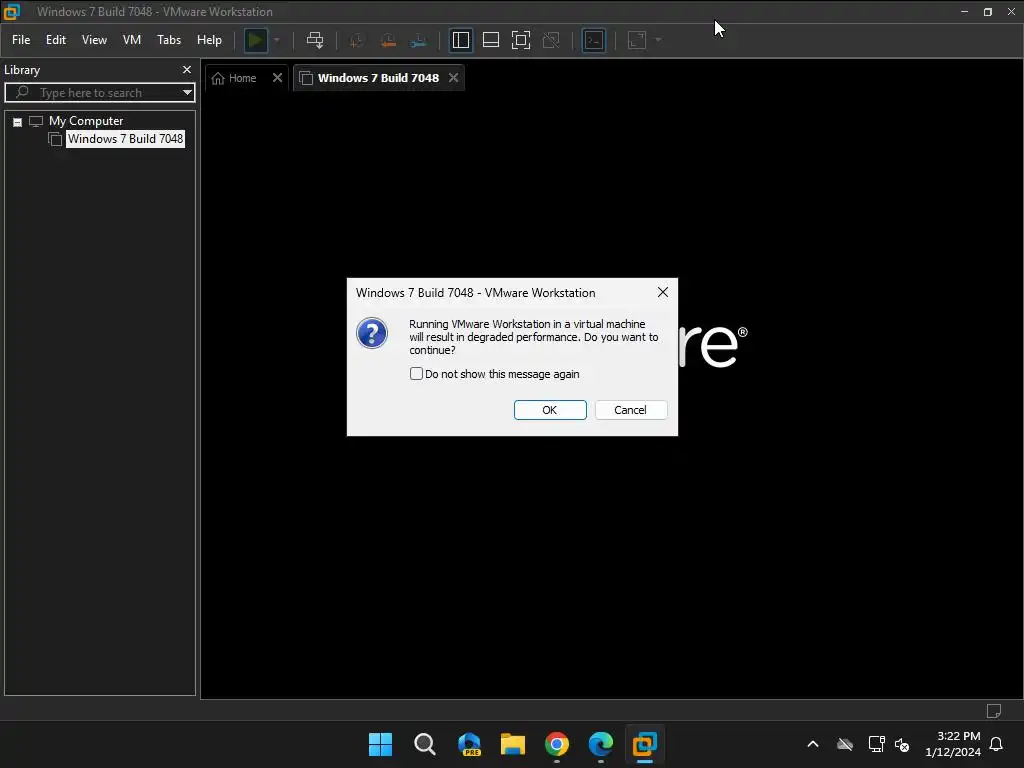
Task: Open Microsoft Edge from the taskbar
Action: (x=601, y=744)
